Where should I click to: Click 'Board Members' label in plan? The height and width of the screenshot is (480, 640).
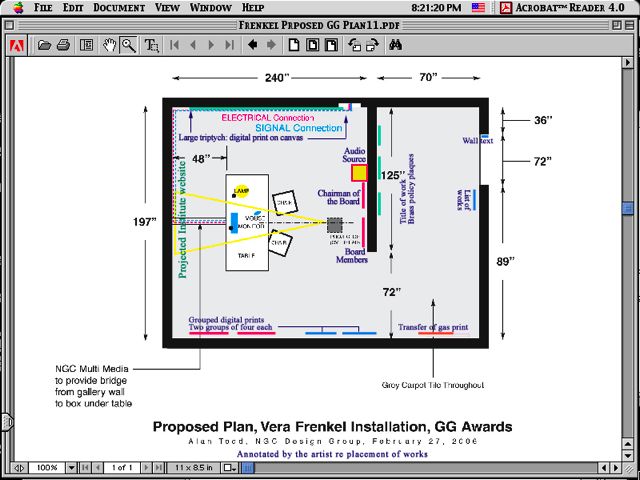pyautogui.click(x=351, y=256)
